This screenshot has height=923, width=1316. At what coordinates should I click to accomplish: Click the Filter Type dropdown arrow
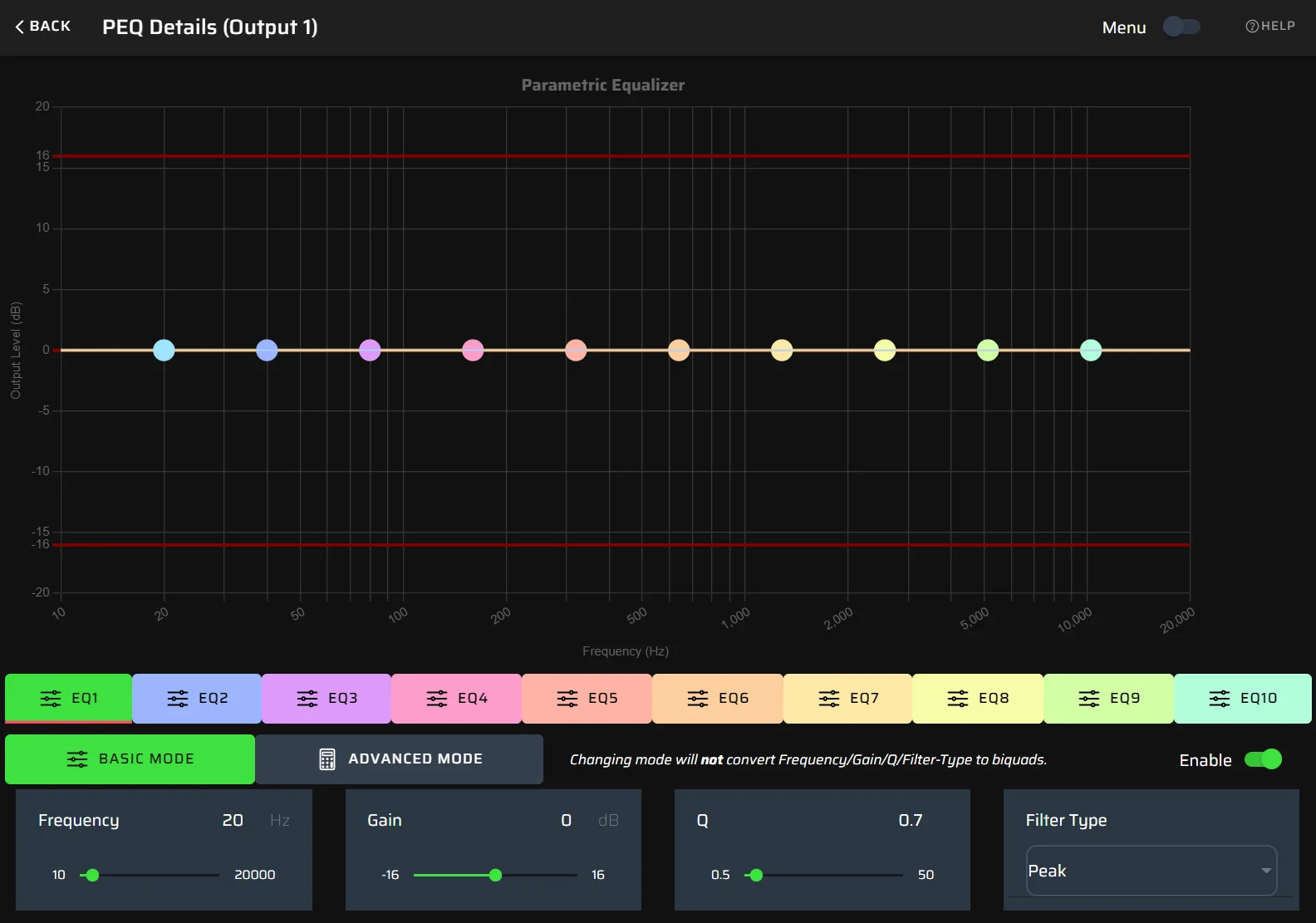(1266, 871)
